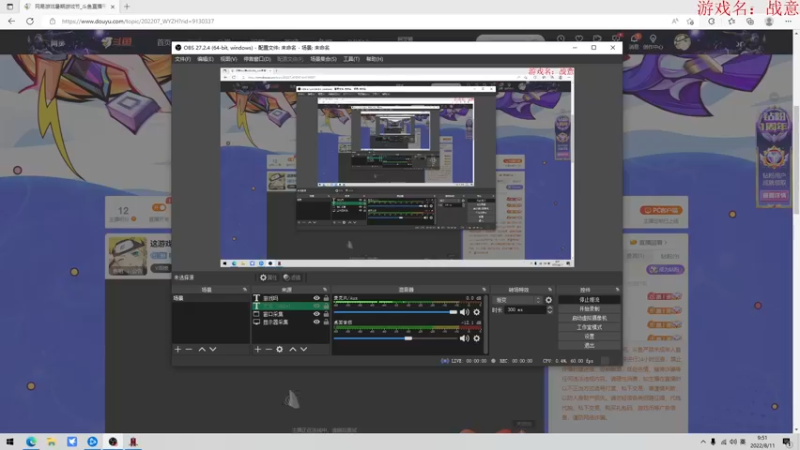Open 设置 from the Controls panel

click(589, 337)
